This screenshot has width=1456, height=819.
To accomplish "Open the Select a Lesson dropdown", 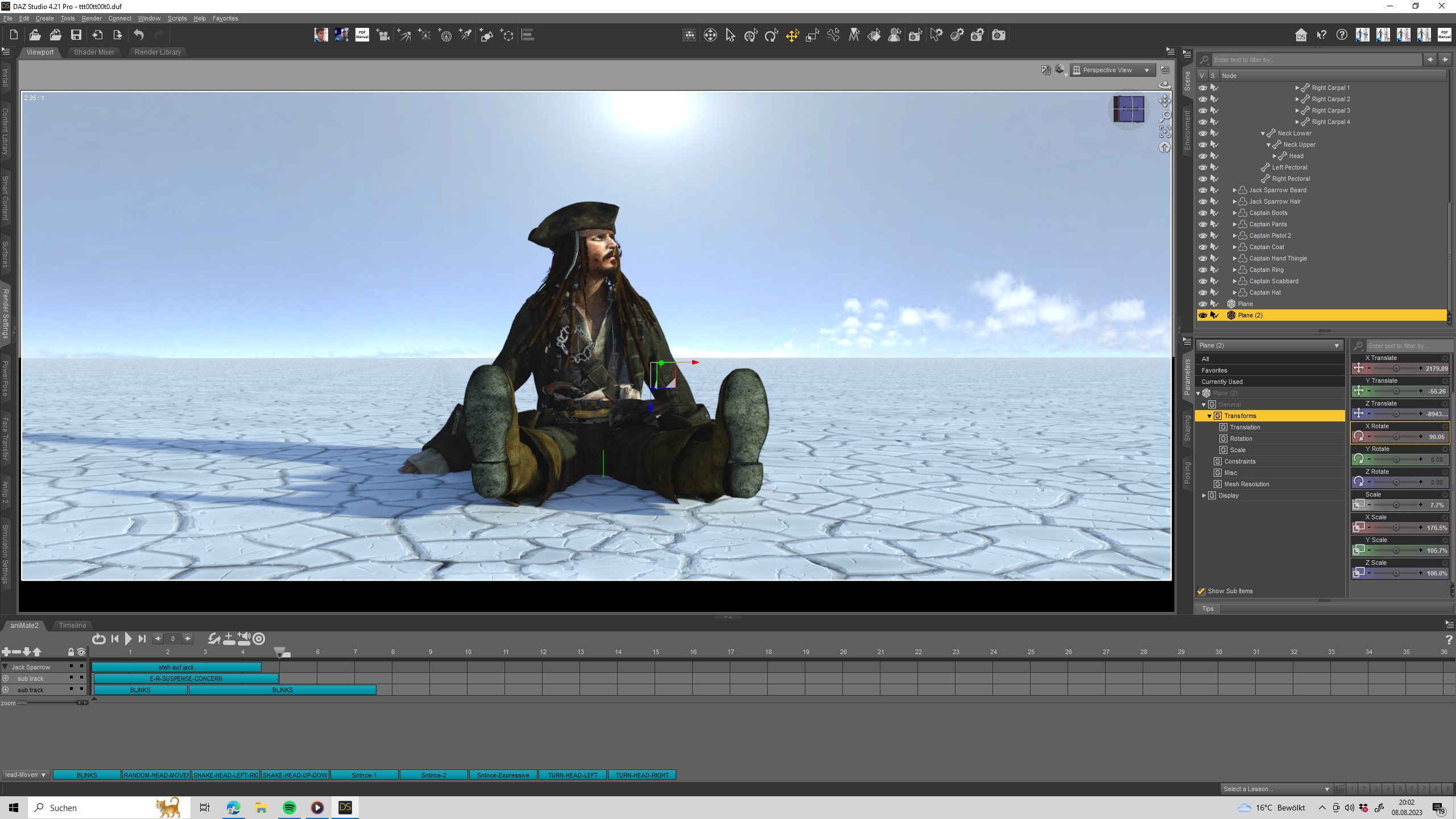I will (1276, 789).
